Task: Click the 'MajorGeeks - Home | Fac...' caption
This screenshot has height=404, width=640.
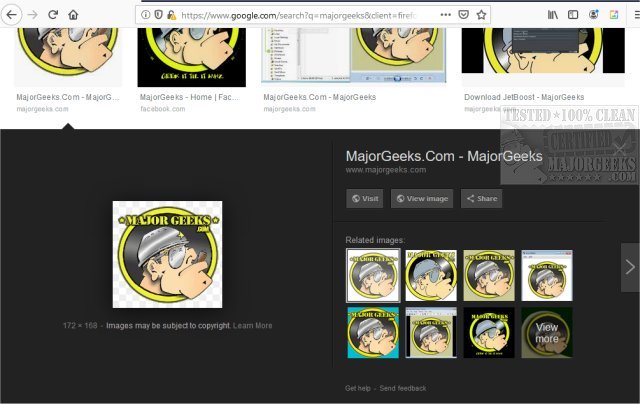Action: pyautogui.click(x=189, y=97)
